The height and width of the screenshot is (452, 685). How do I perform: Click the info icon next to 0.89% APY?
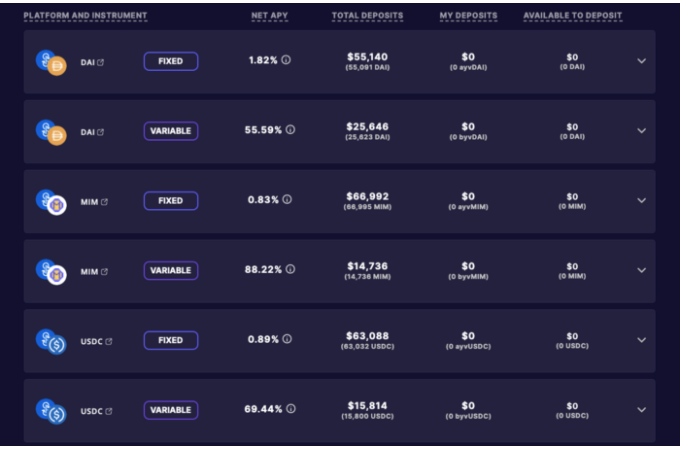pos(287,340)
